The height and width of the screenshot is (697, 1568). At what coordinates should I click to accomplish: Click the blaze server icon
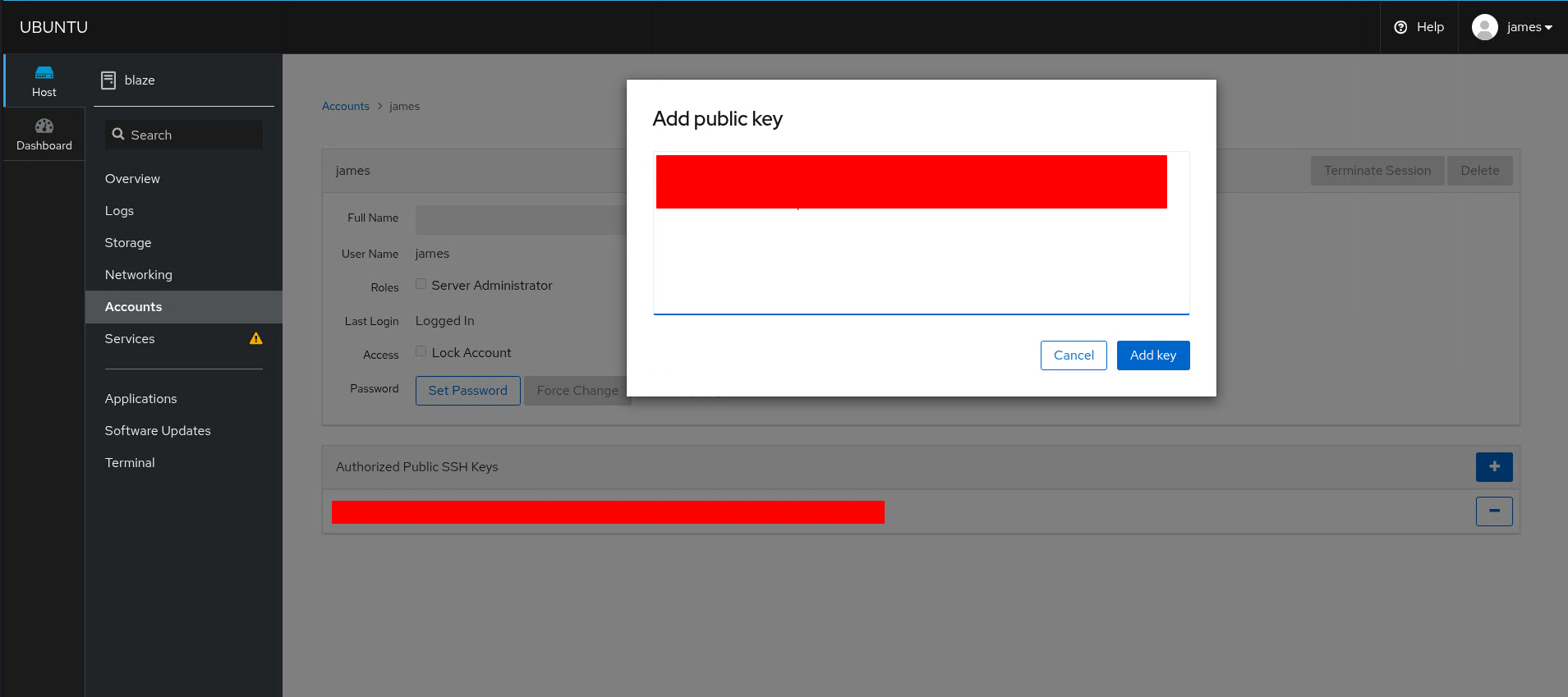click(x=108, y=80)
